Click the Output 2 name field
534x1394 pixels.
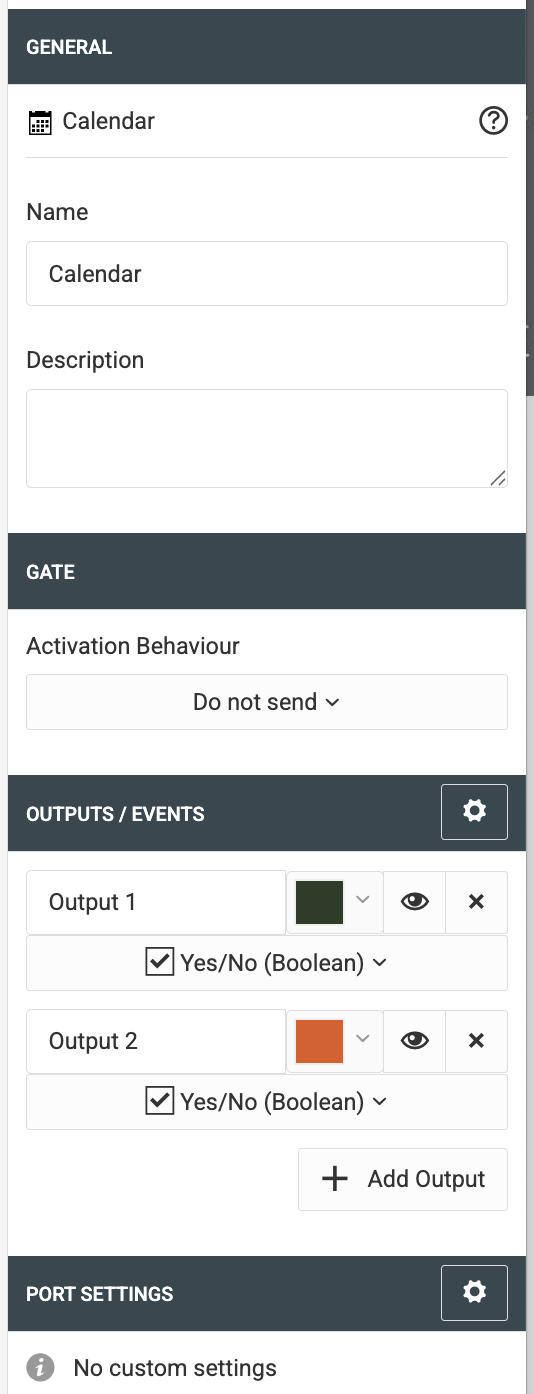tap(156, 1041)
